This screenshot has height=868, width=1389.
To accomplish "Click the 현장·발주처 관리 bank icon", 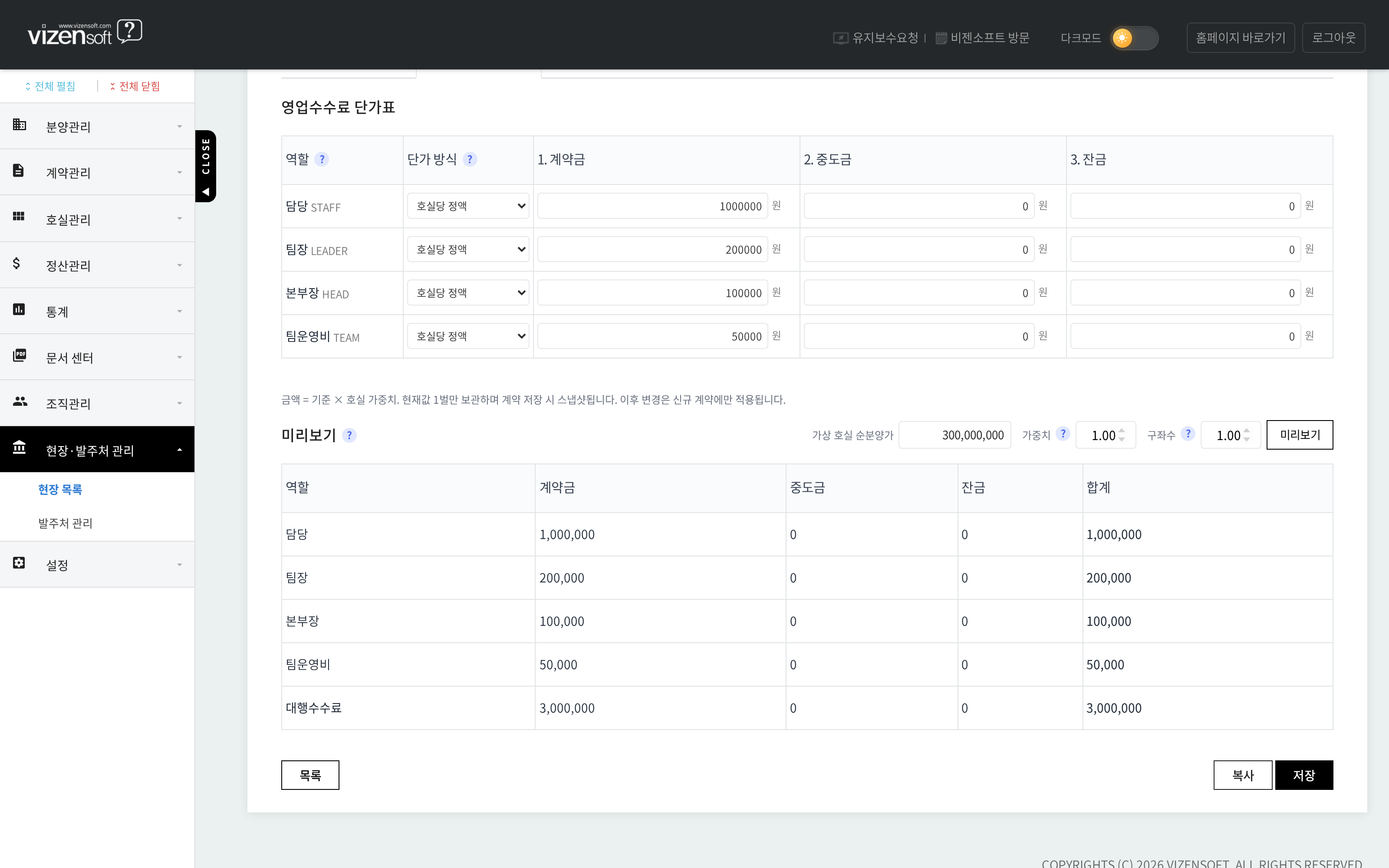I will pyautogui.click(x=20, y=447).
